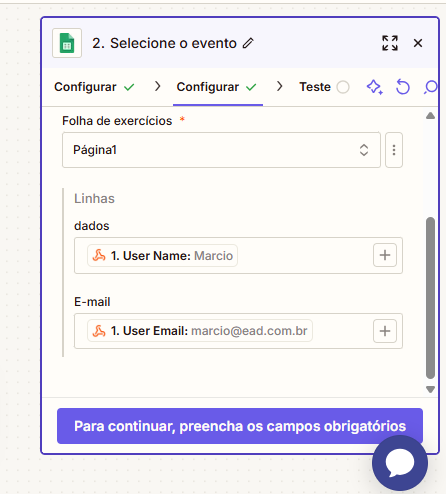Click the Teste status circle
This screenshot has height=494, width=446.
point(343,87)
